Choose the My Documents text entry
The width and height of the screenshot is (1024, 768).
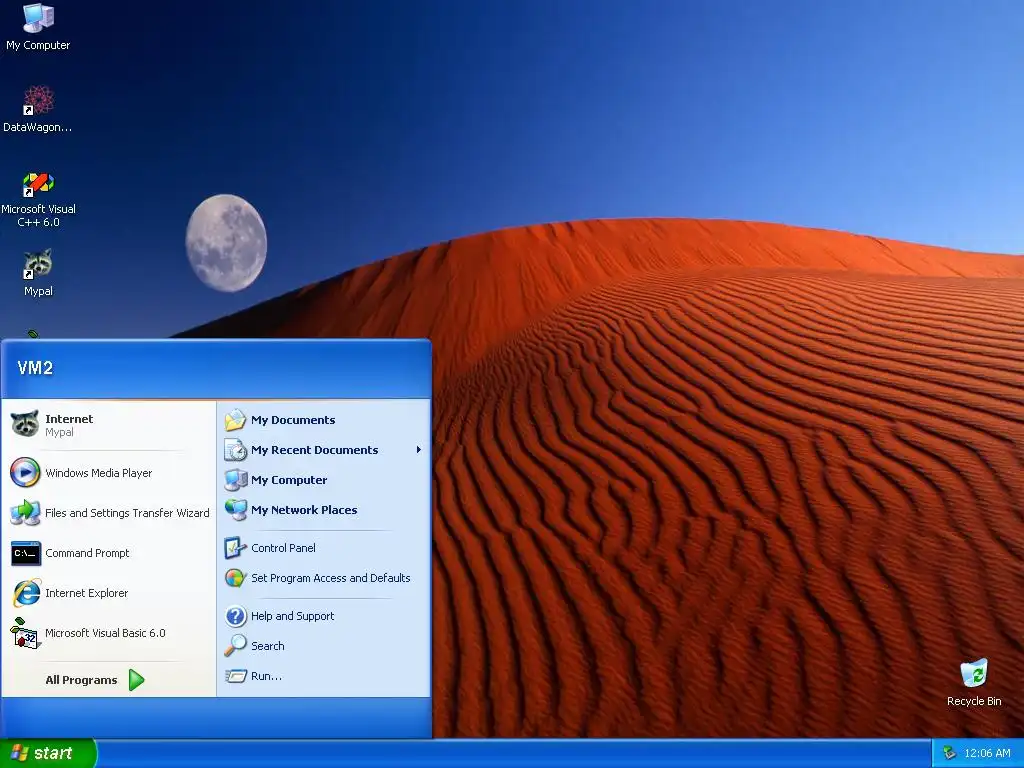point(293,420)
